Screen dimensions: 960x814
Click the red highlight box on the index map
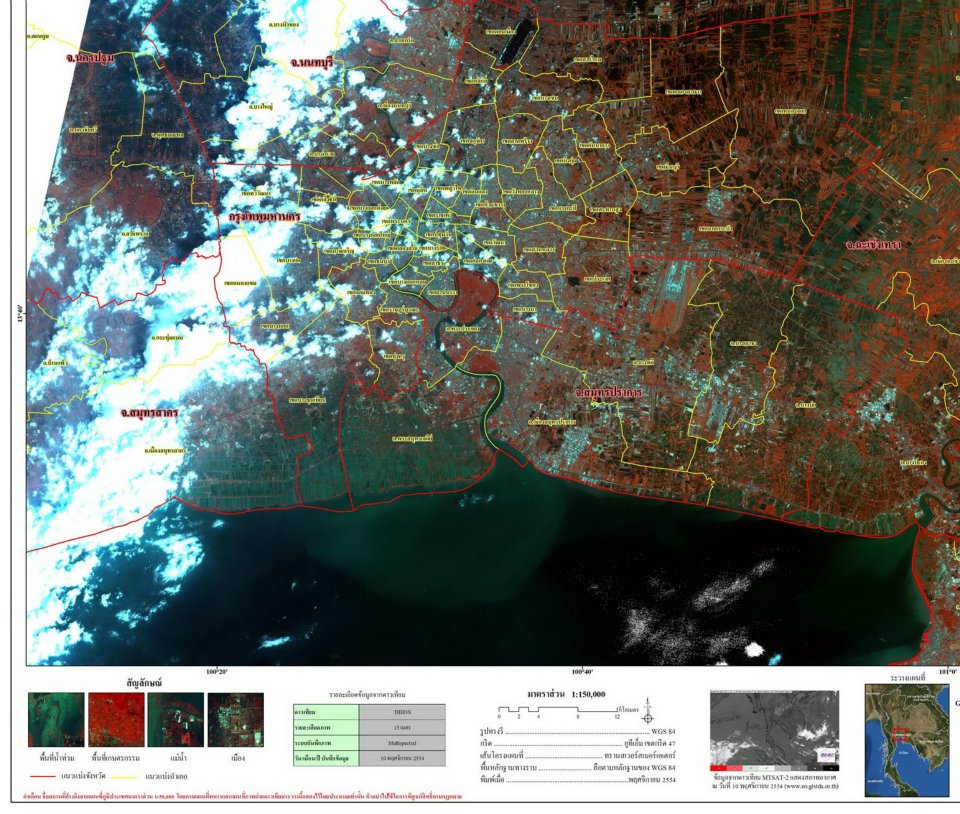click(x=900, y=734)
